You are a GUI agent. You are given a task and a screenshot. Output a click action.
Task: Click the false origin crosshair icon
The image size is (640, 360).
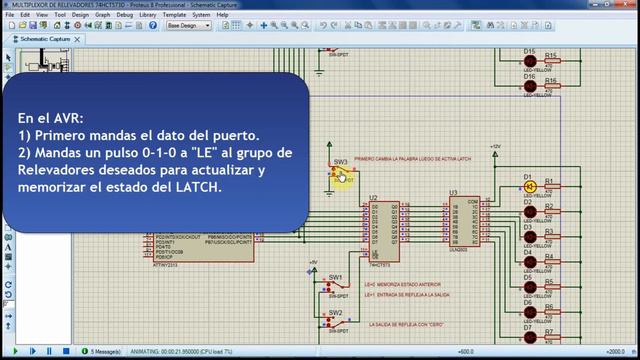(250, 25)
